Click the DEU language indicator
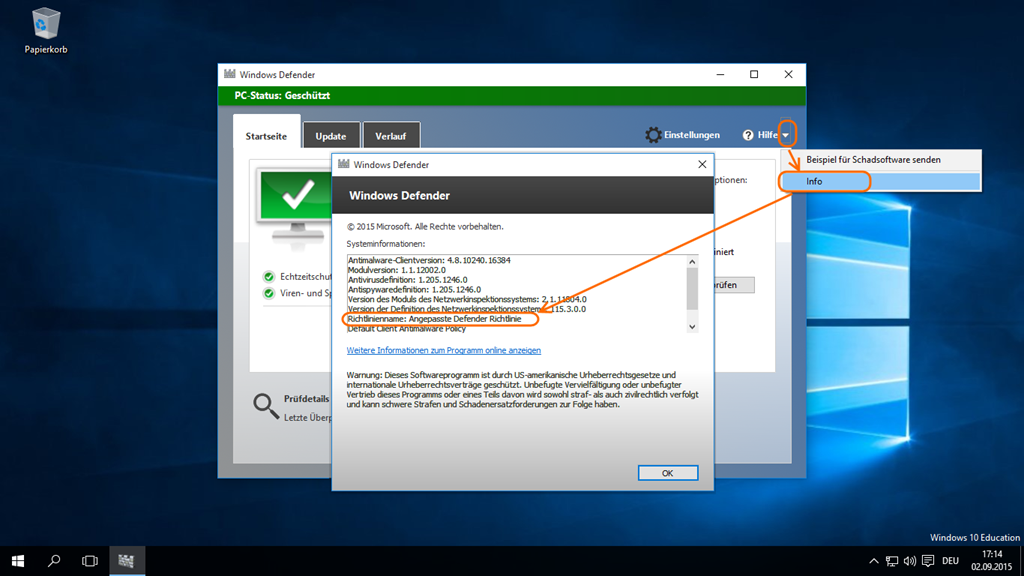 click(x=949, y=561)
